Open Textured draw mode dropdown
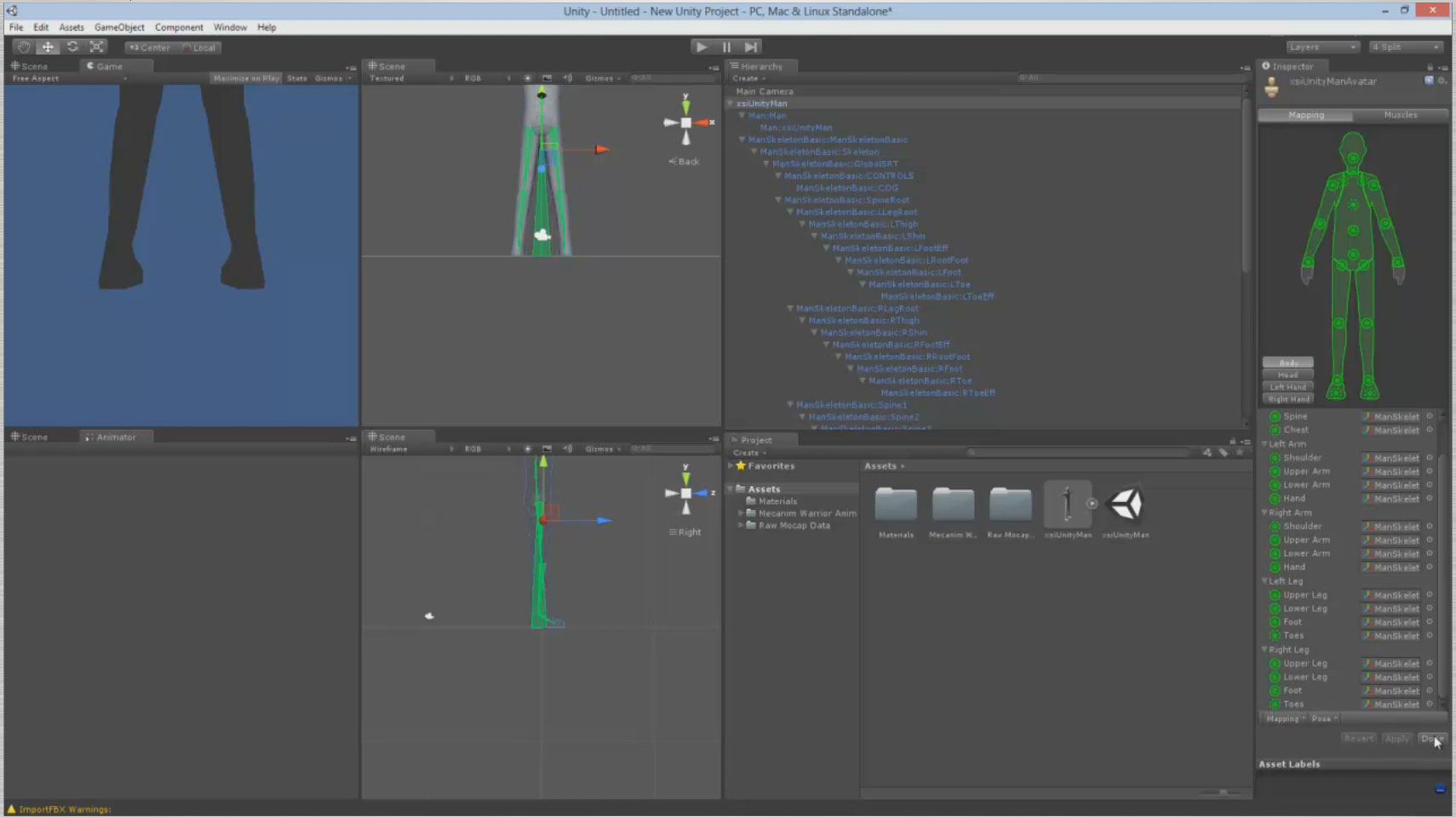The height and width of the screenshot is (817, 1456). [x=411, y=78]
